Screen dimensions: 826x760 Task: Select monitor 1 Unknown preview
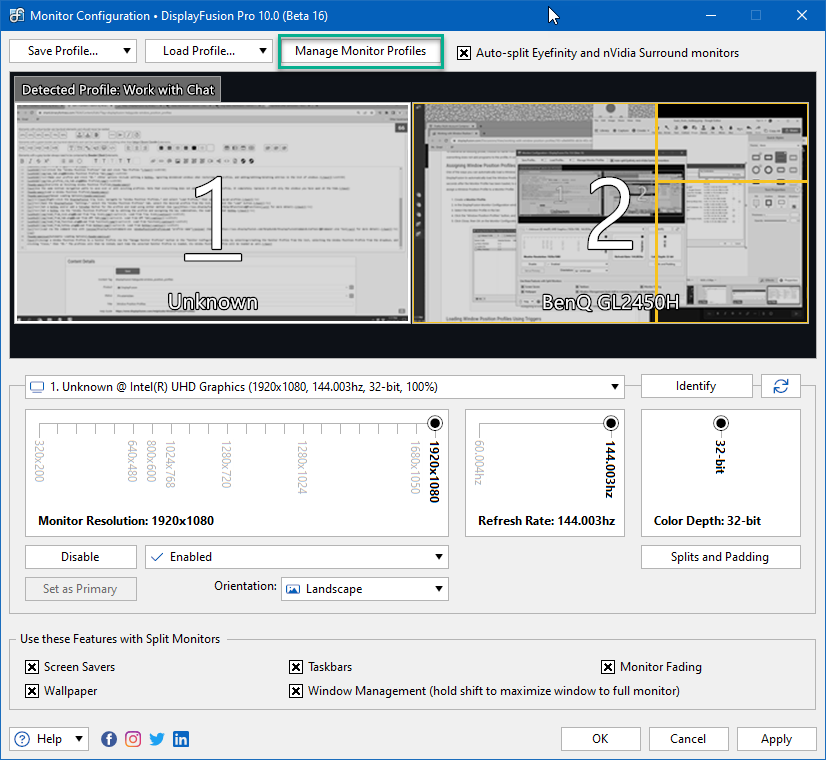[x=212, y=213]
